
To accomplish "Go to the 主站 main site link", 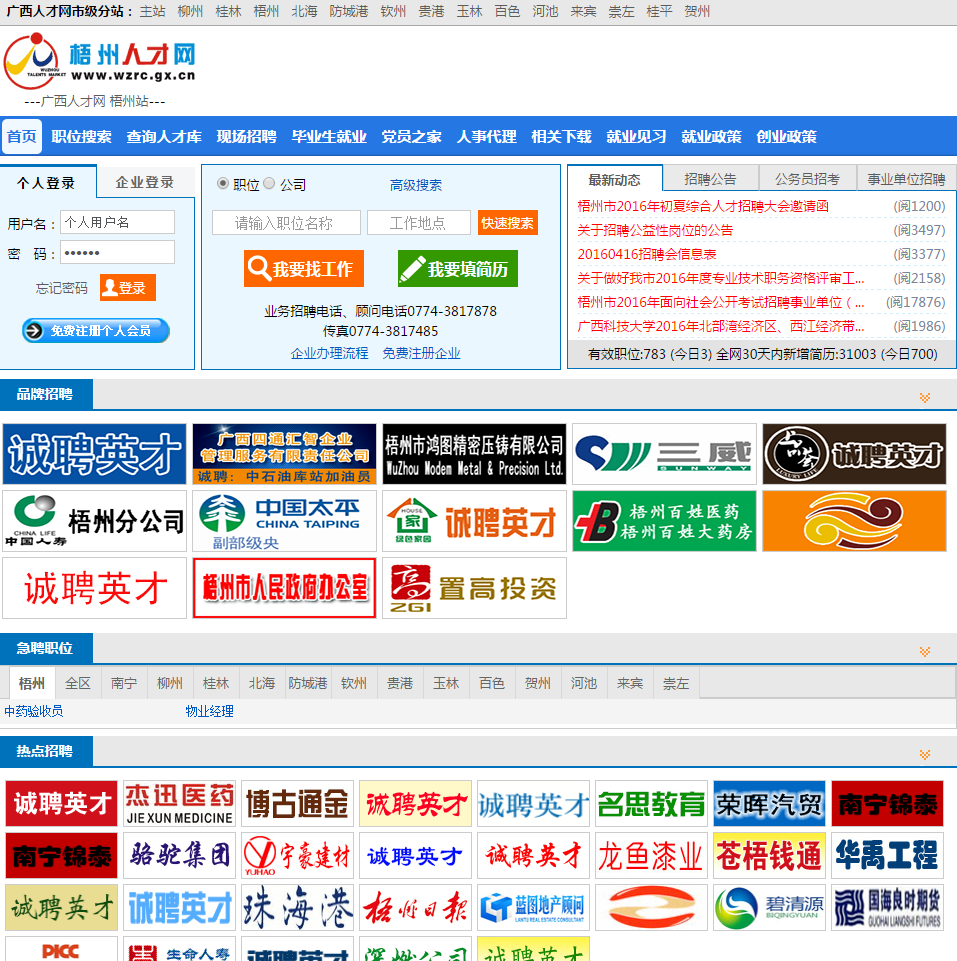I will pos(152,11).
